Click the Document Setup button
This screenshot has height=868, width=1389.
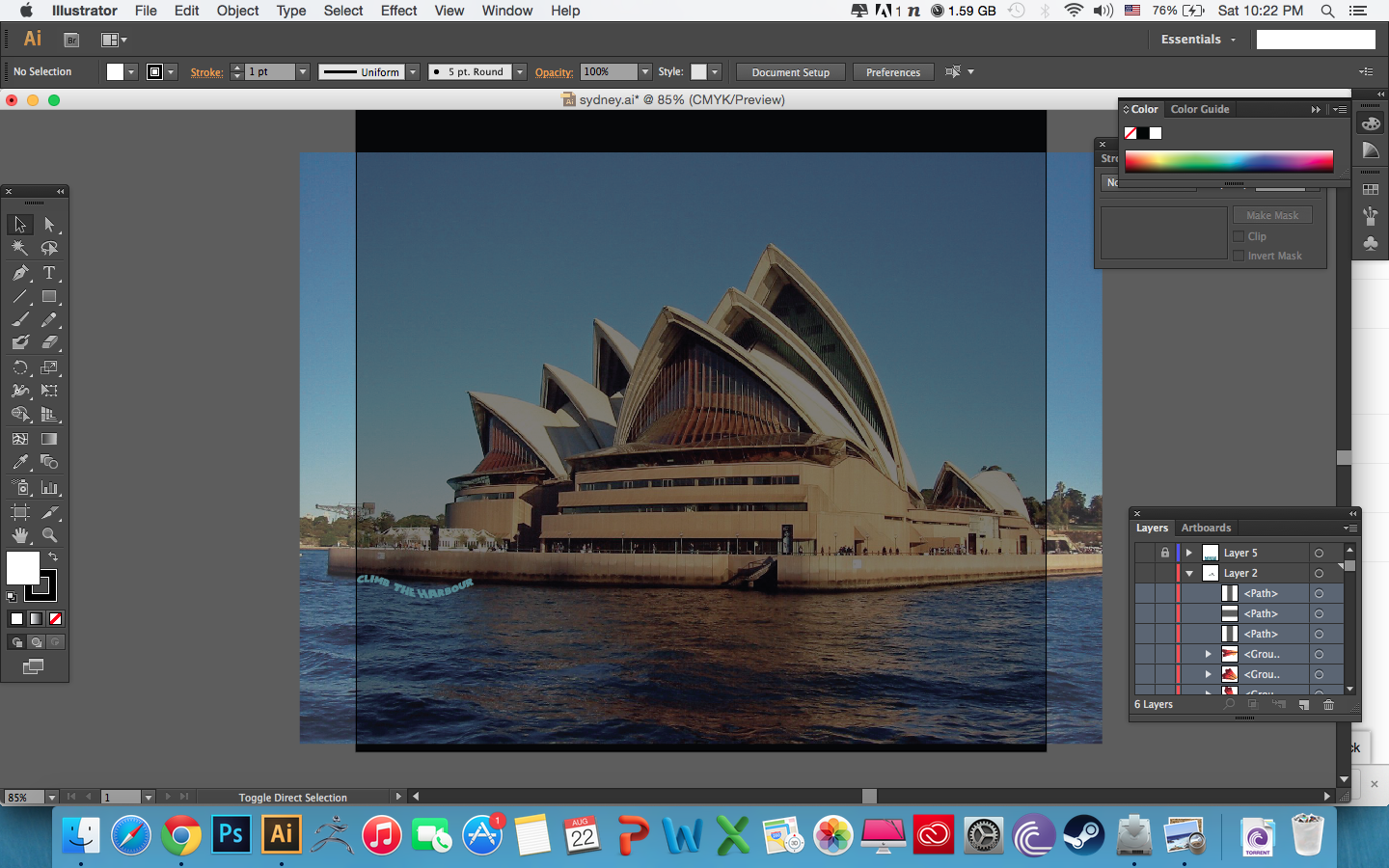(x=790, y=72)
